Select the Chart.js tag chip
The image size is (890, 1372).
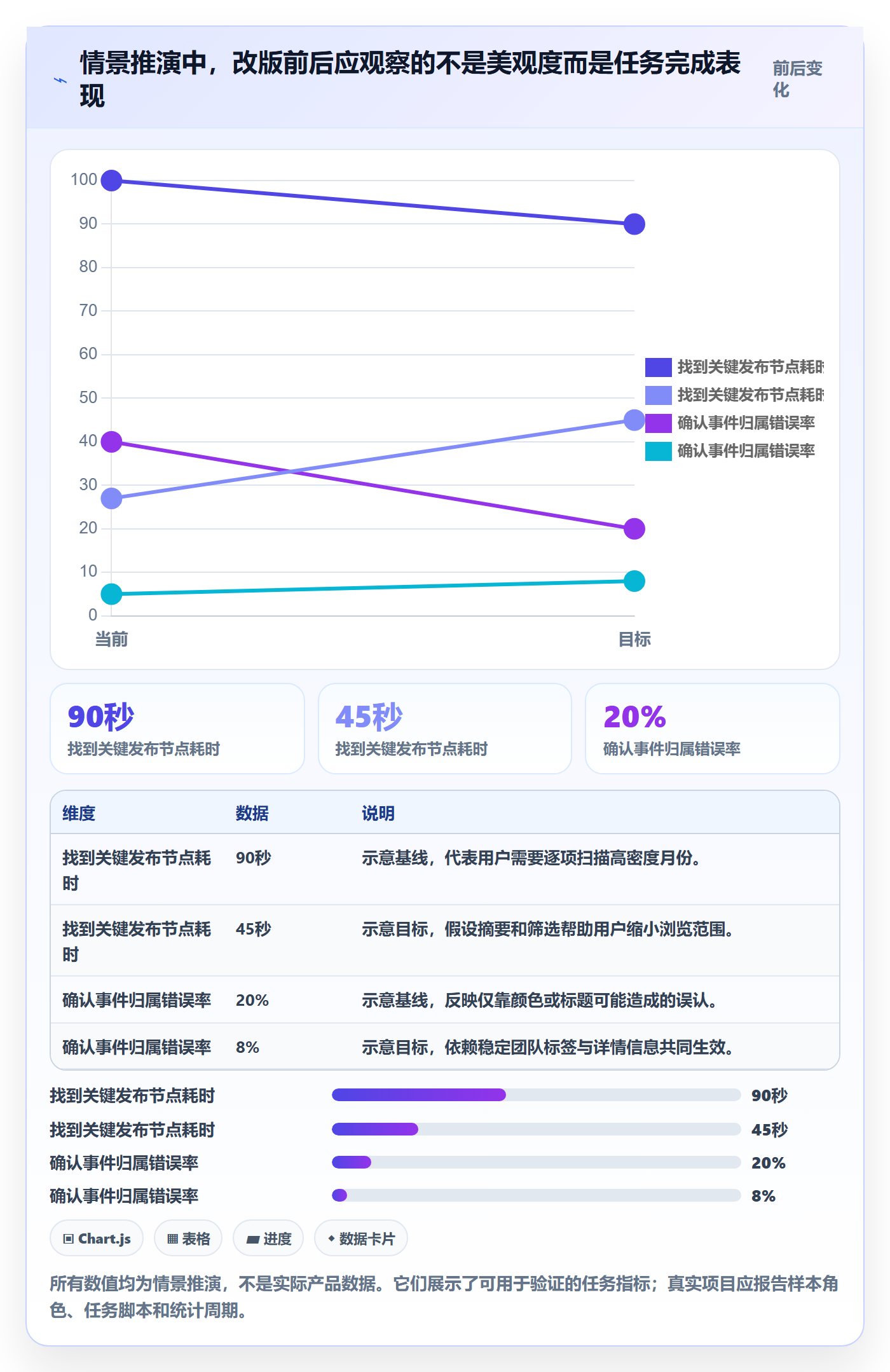(97, 1238)
